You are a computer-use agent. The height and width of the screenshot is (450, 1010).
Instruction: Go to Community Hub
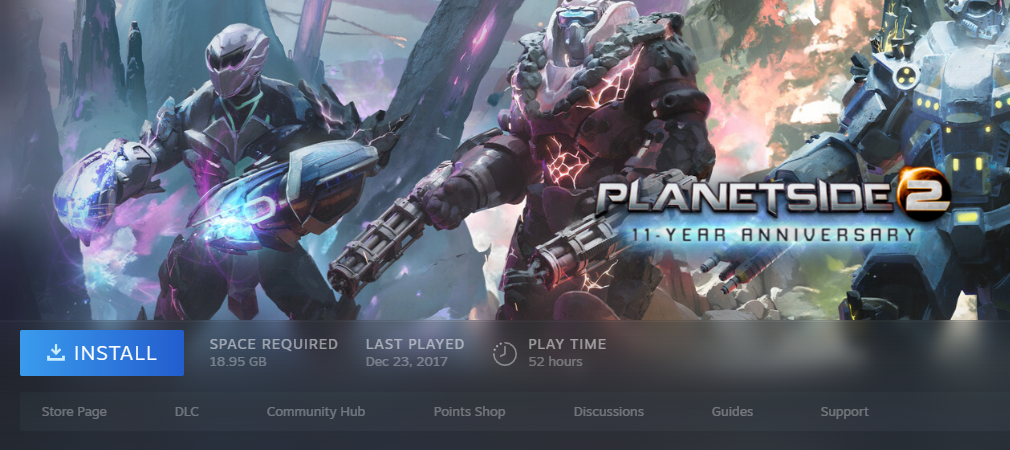[x=316, y=411]
